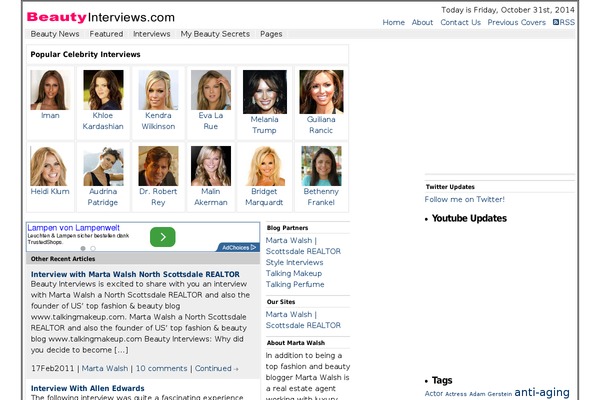Screen dimensions: 600x400
Task: Click Continued to read the full article
Action: [x=216, y=369]
